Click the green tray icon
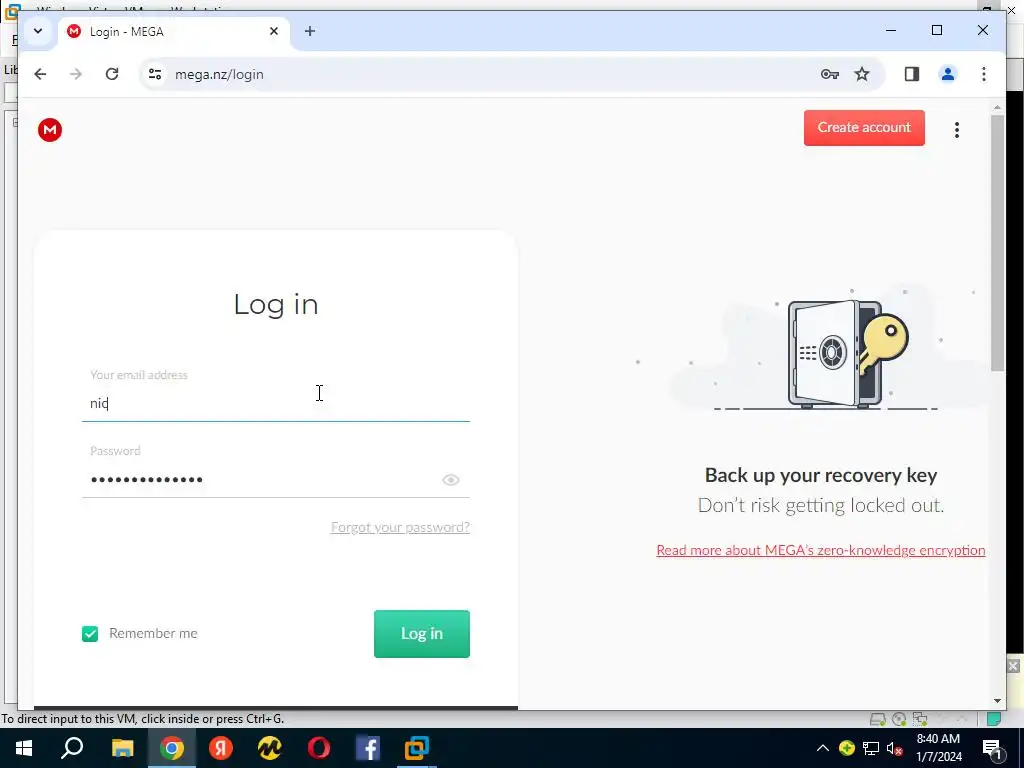Viewport: 1024px width, 768px height. [846, 748]
